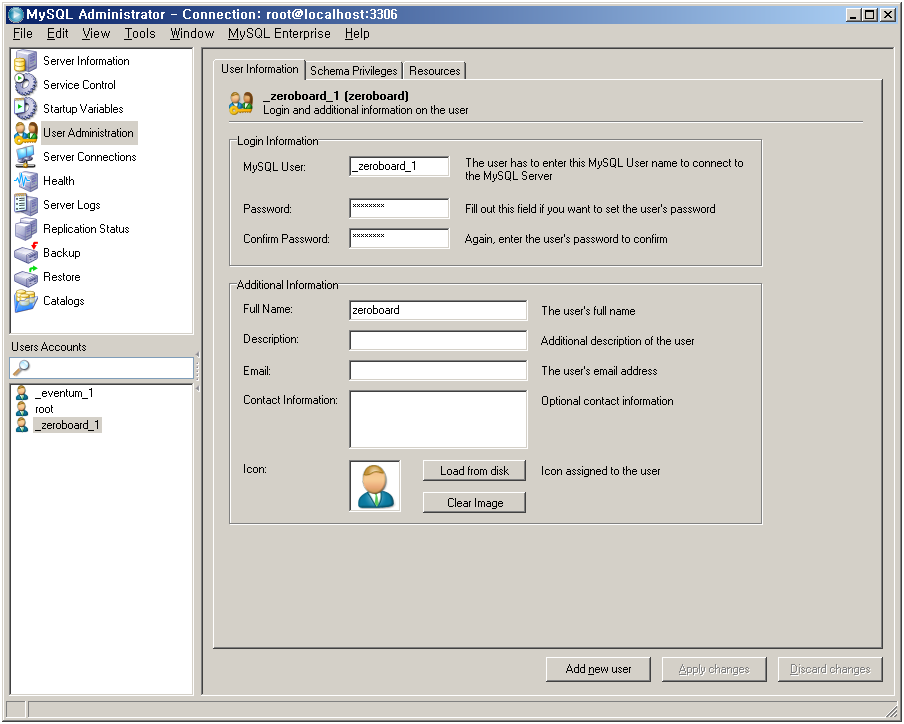Click the User Administration users icon
This screenshot has width=904, height=724.
pyautogui.click(x=25, y=133)
